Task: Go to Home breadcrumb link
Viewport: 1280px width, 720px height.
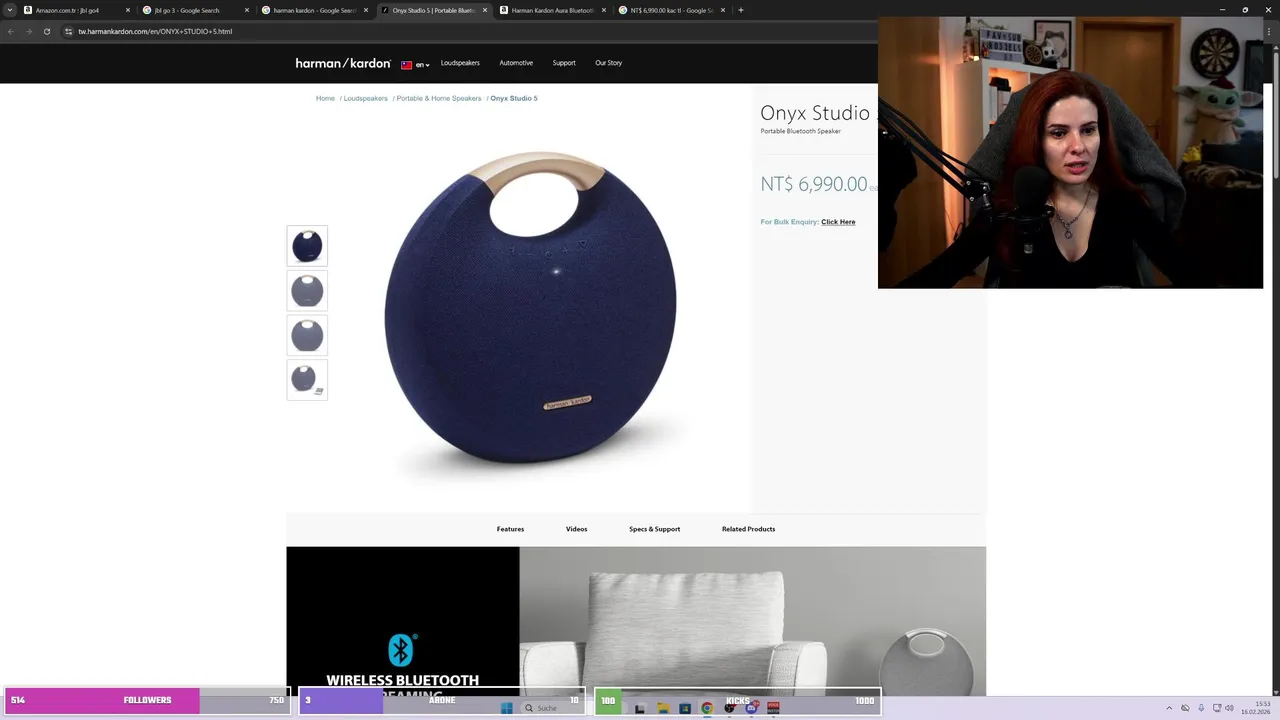Action: (x=325, y=98)
